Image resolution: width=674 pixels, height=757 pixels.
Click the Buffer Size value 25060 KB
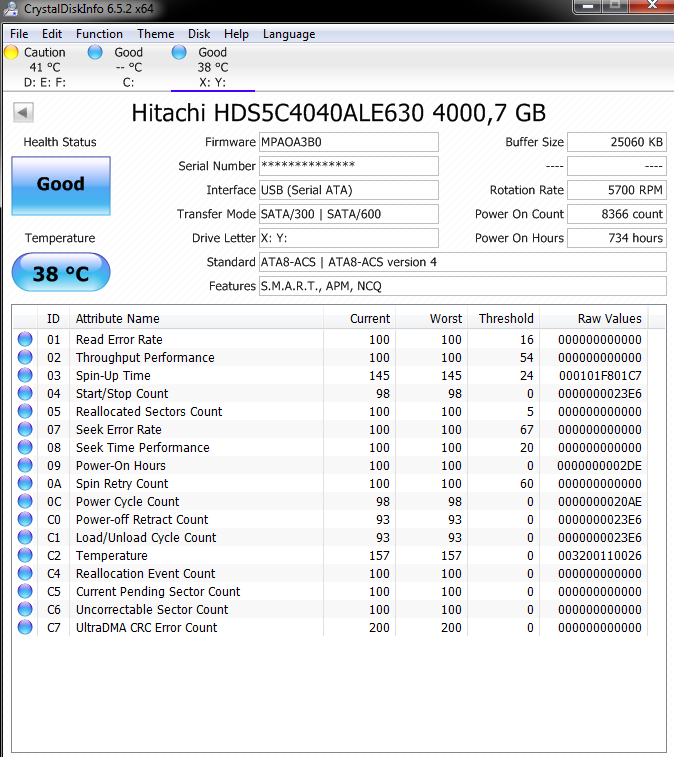tap(617, 142)
